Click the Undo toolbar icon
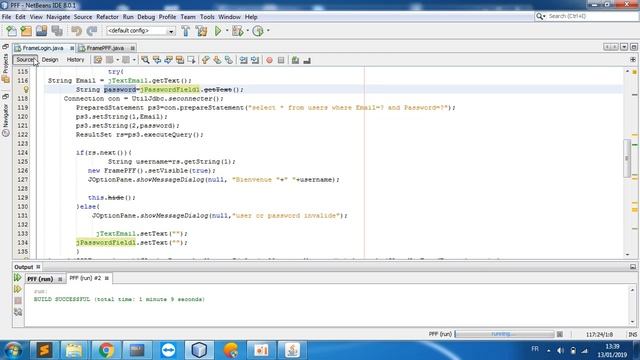 click(76, 31)
